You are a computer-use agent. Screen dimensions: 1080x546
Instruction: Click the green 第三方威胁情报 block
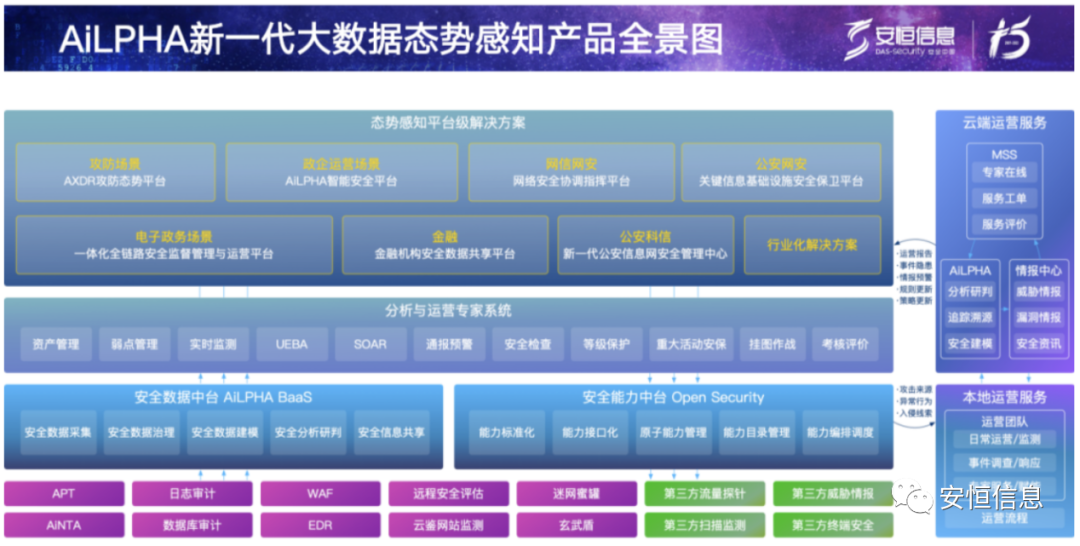pyautogui.click(x=833, y=494)
